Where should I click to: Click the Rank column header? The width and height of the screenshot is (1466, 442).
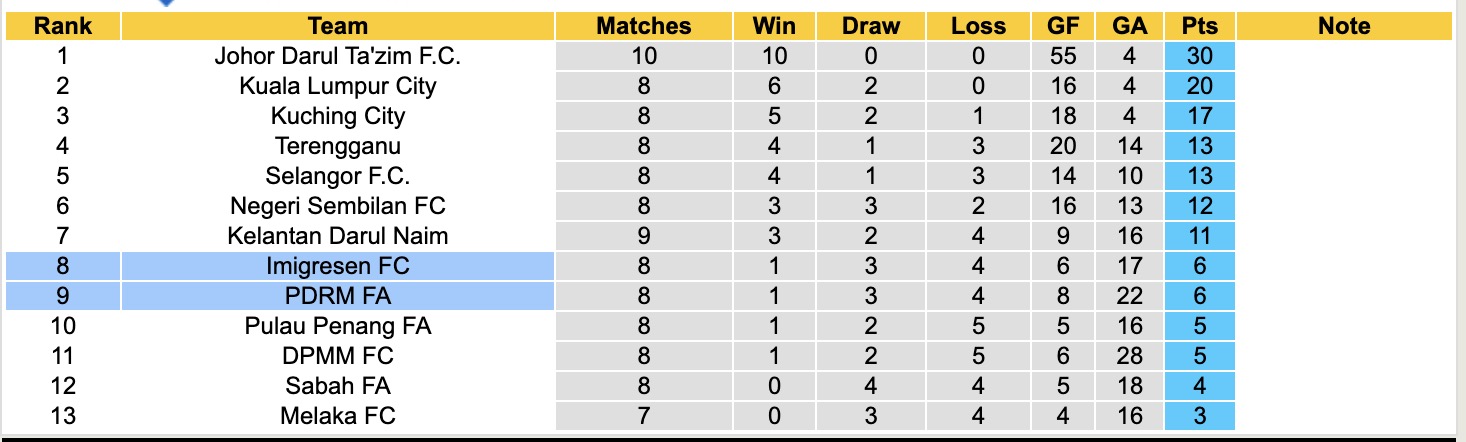tap(63, 26)
